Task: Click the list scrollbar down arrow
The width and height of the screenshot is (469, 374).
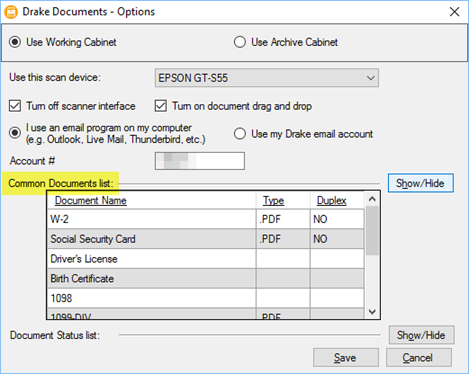Action: 372,312
